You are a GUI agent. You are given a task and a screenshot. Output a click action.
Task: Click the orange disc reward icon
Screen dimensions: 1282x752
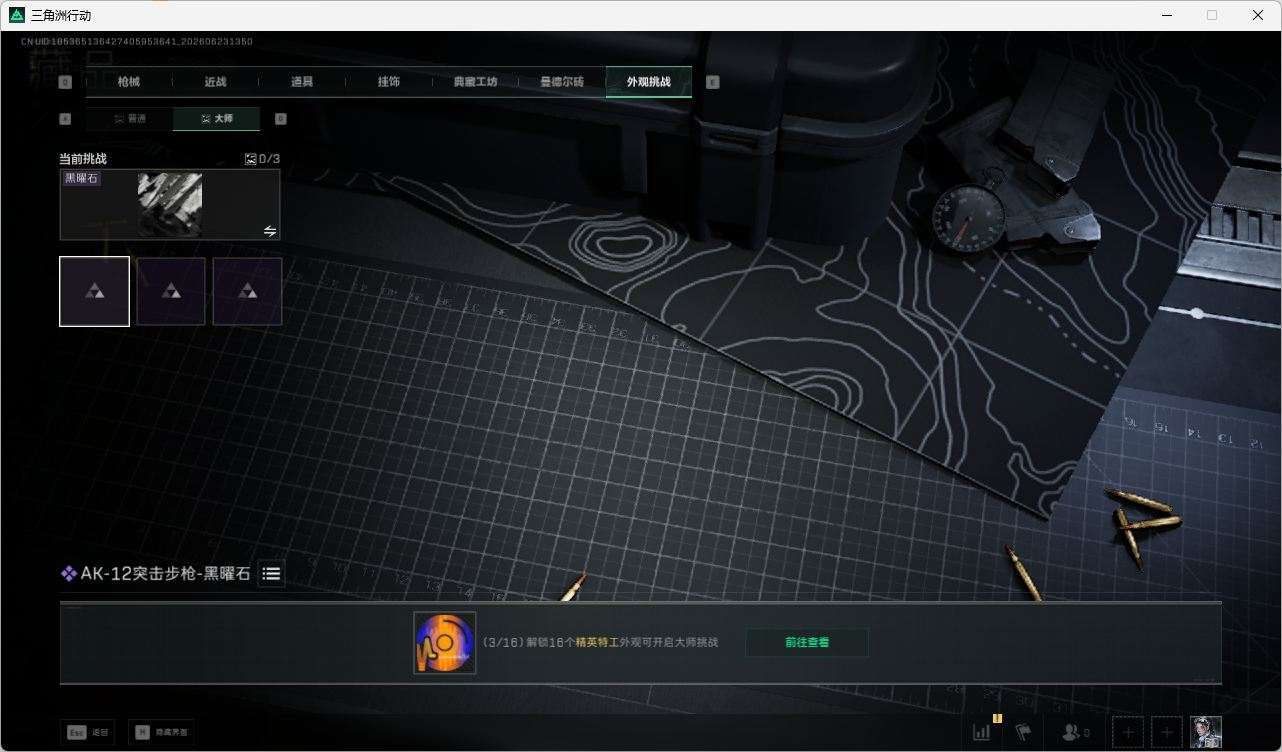[x=445, y=642]
